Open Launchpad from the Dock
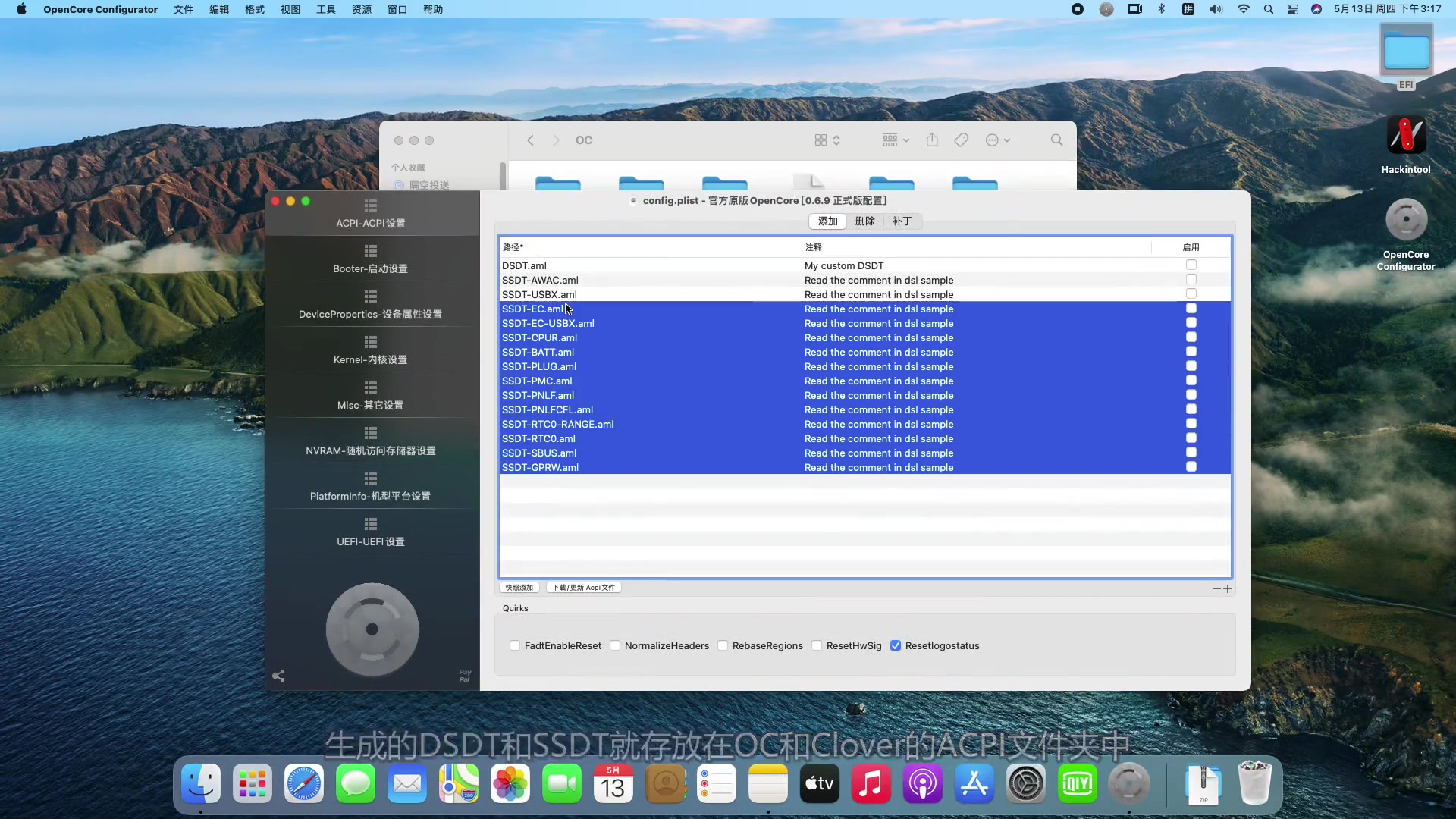 point(253,784)
